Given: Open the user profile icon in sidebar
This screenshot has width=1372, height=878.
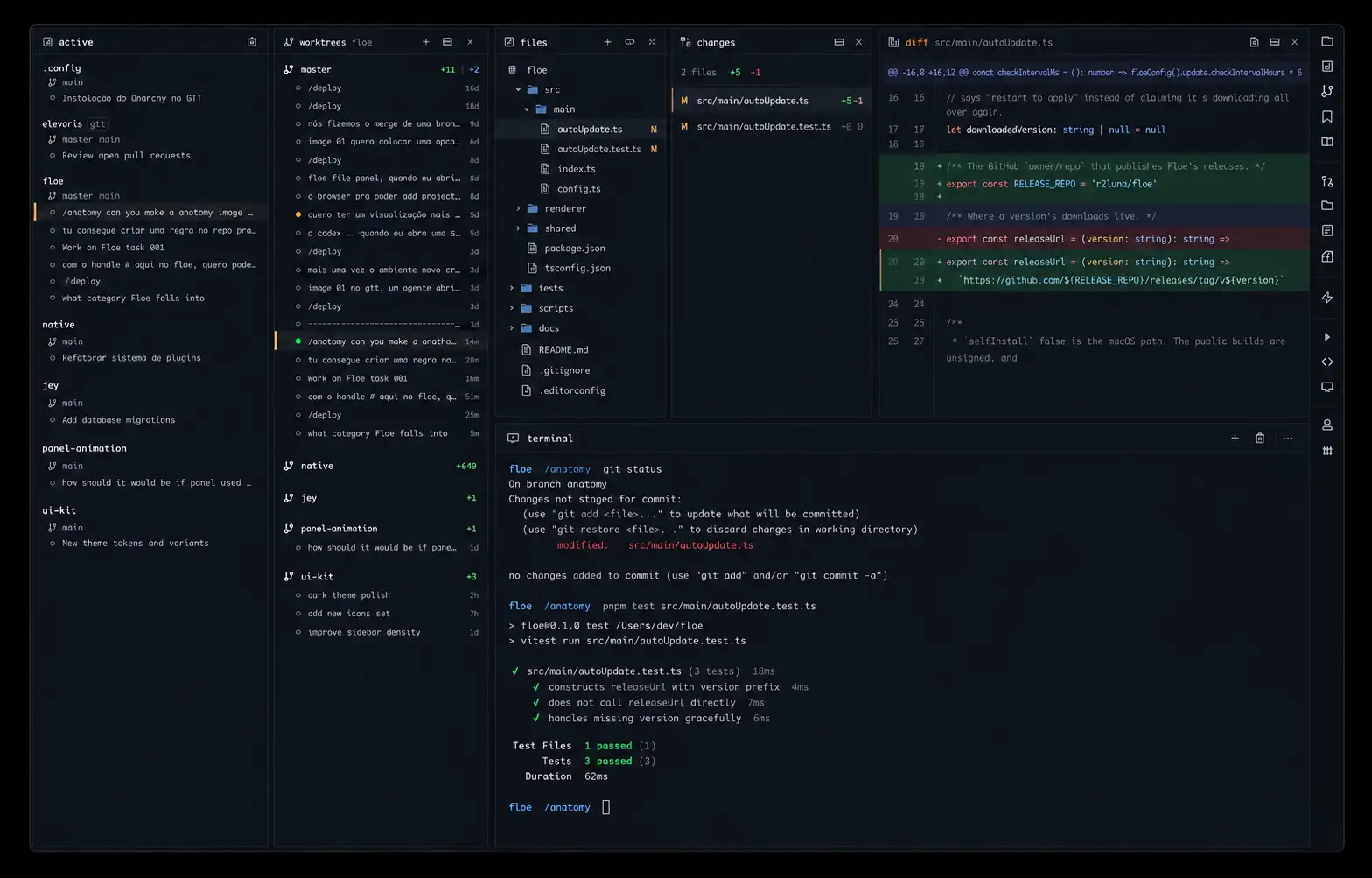Looking at the screenshot, I should 1327,425.
